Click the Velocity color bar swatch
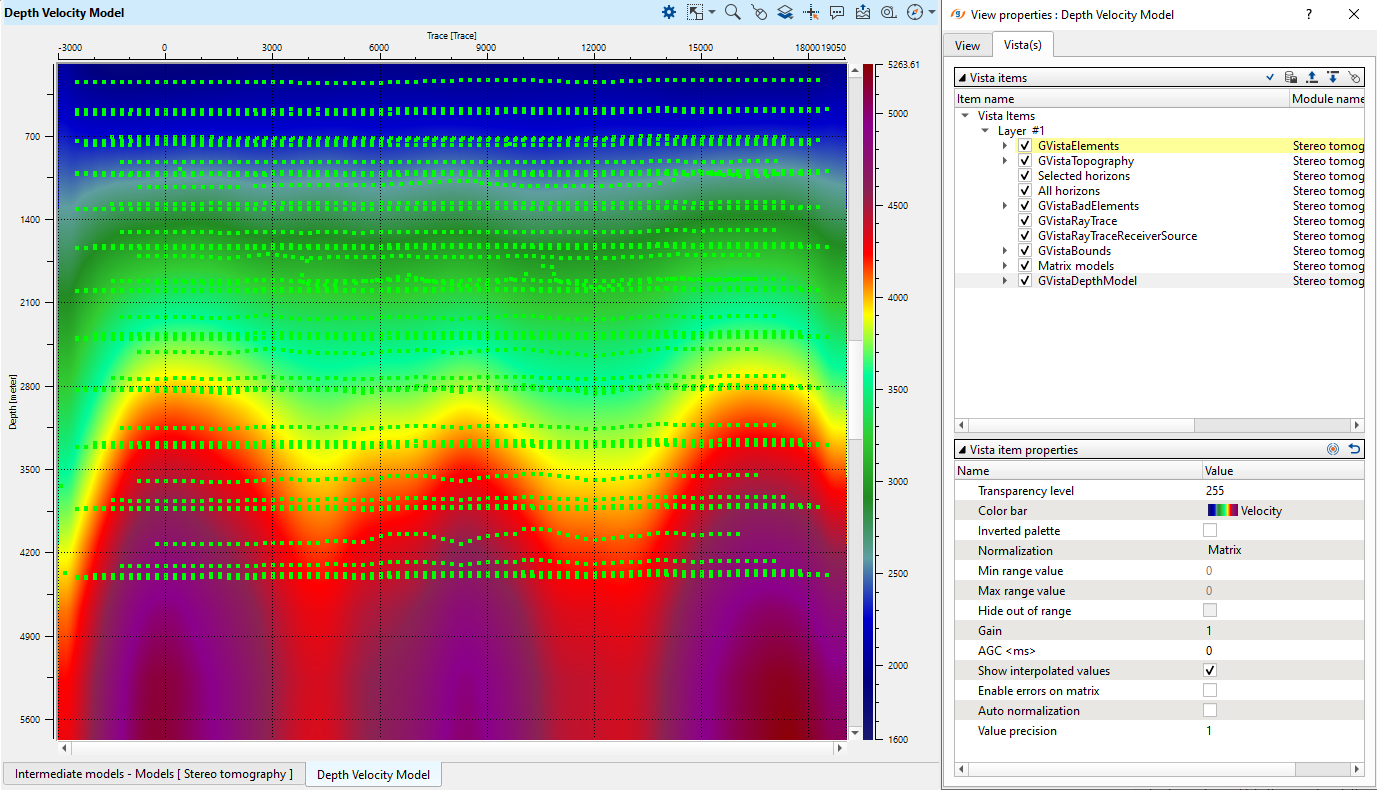Viewport: 1377px width, 790px height. pos(1222,511)
